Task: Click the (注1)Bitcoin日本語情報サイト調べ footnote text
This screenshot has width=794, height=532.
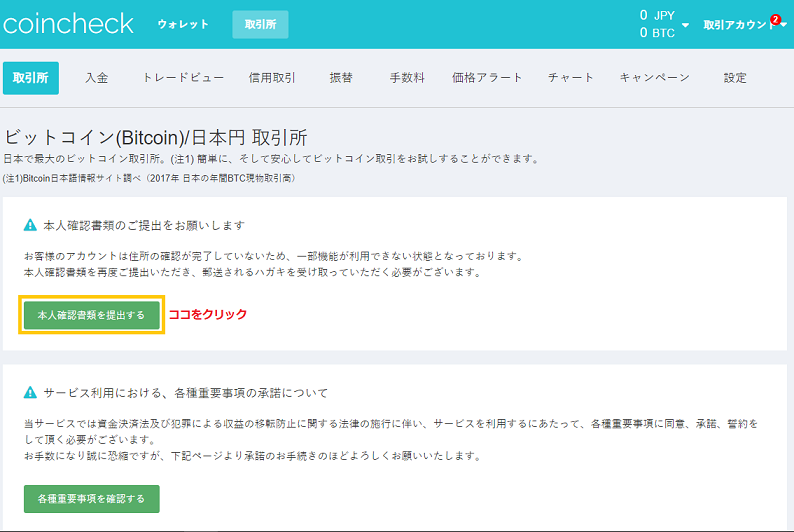Action: pyautogui.click(x=149, y=178)
